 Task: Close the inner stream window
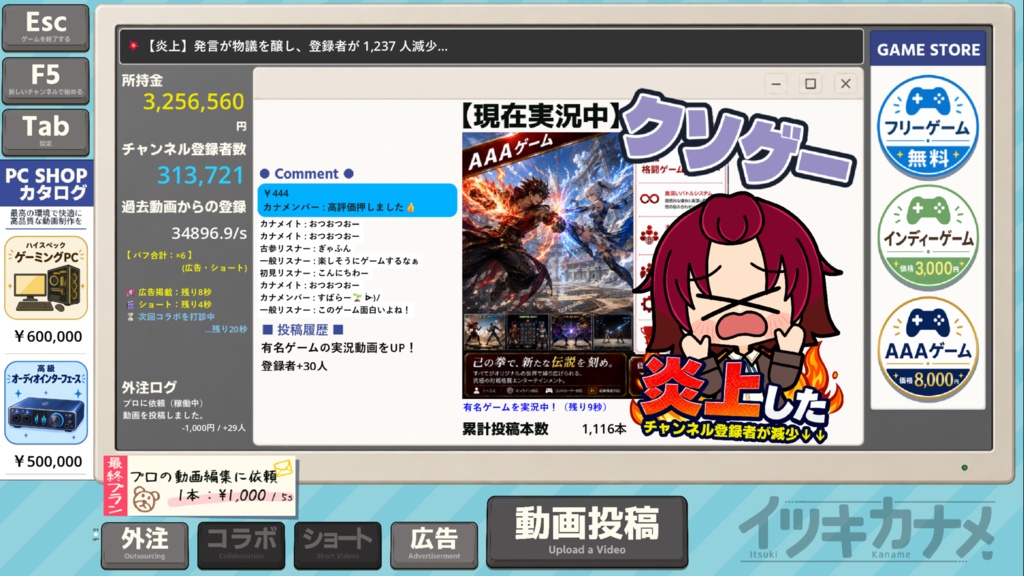(x=845, y=84)
